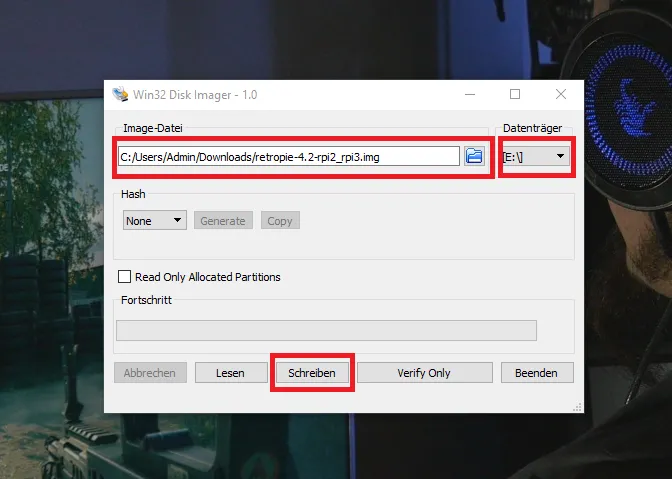The height and width of the screenshot is (479, 672).
Task: Click the Read Only Allocated Partitions label
Action: click(207, 277)
